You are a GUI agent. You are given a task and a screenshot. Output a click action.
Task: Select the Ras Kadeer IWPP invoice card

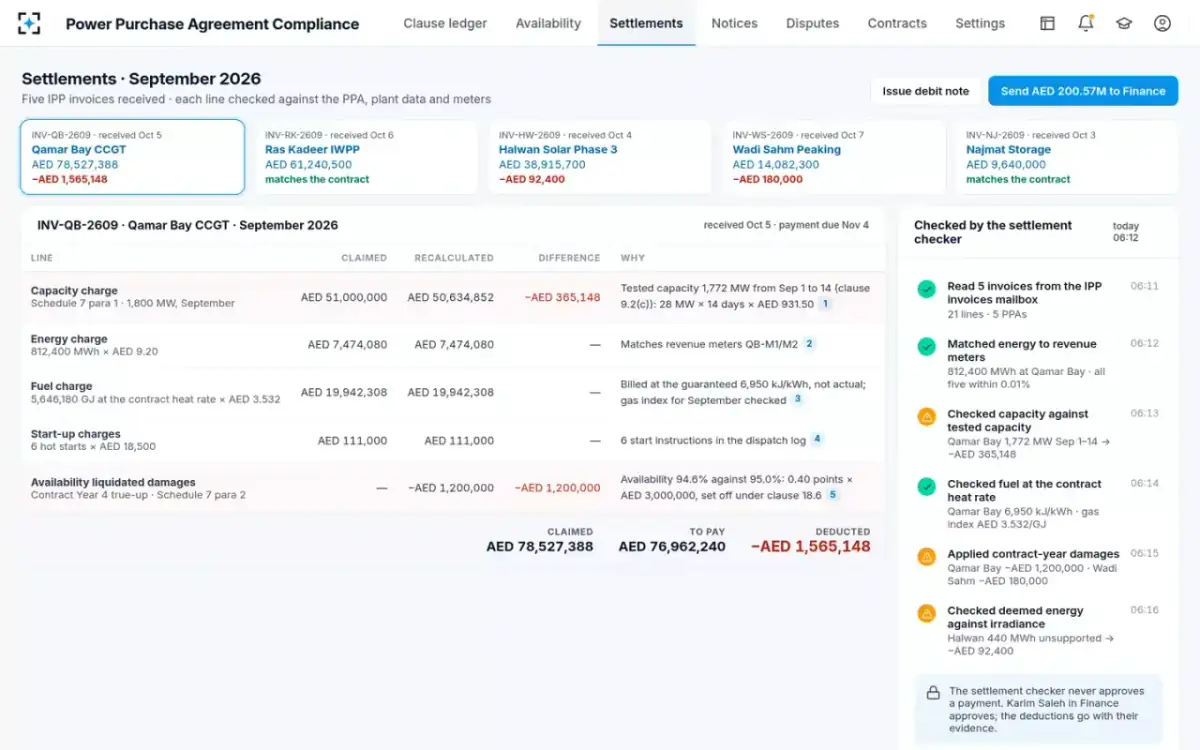pyautogui.click(x=366, y=157)
